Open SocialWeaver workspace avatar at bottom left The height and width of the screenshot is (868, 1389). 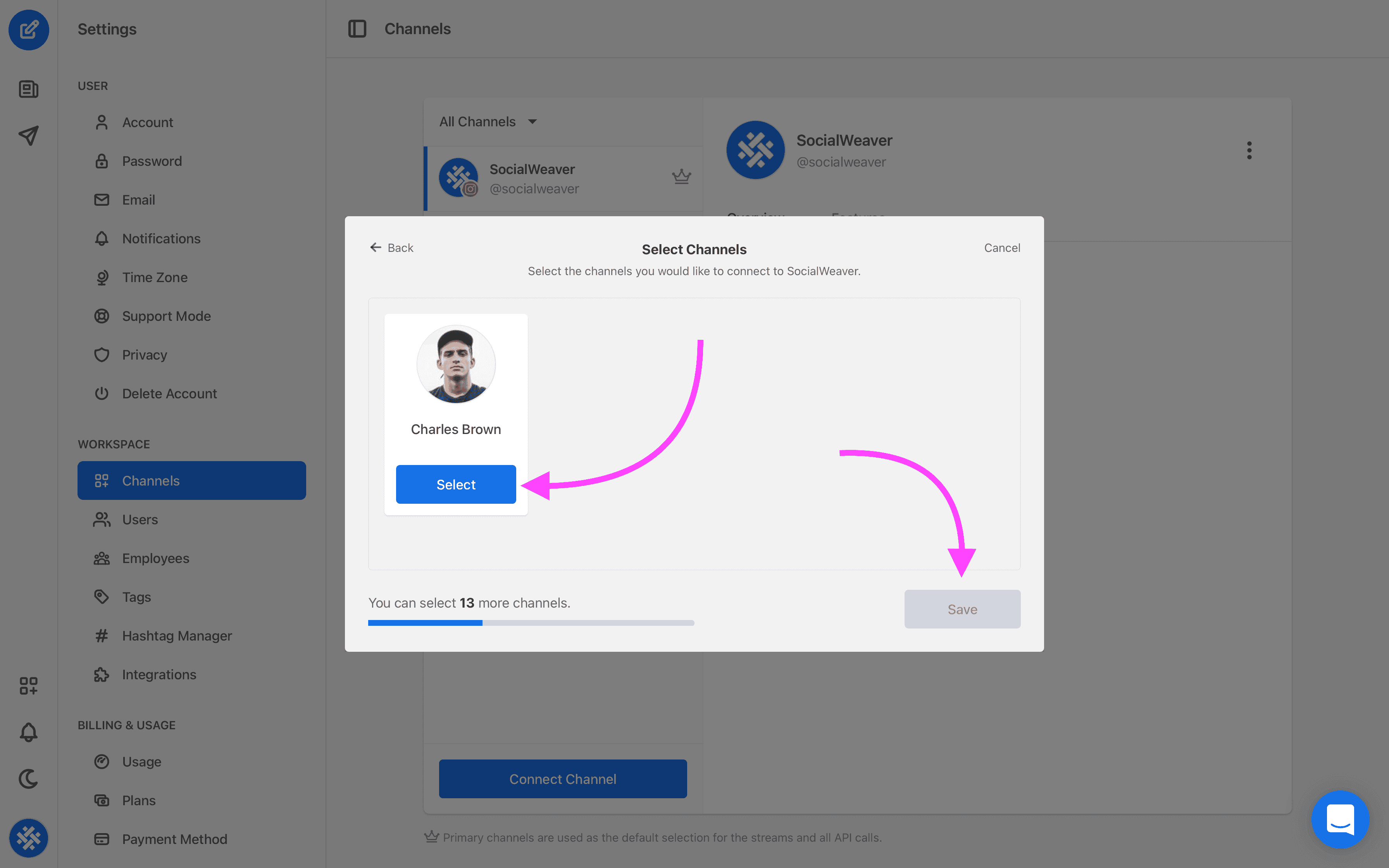[x=29, y=838]
